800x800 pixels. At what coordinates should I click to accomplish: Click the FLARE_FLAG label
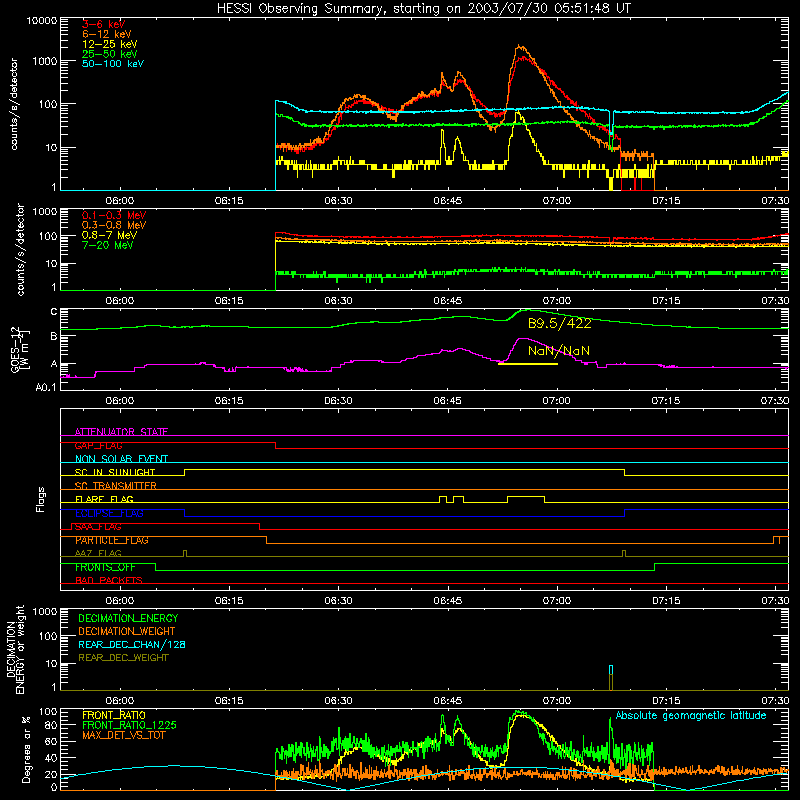click(104, 499)
